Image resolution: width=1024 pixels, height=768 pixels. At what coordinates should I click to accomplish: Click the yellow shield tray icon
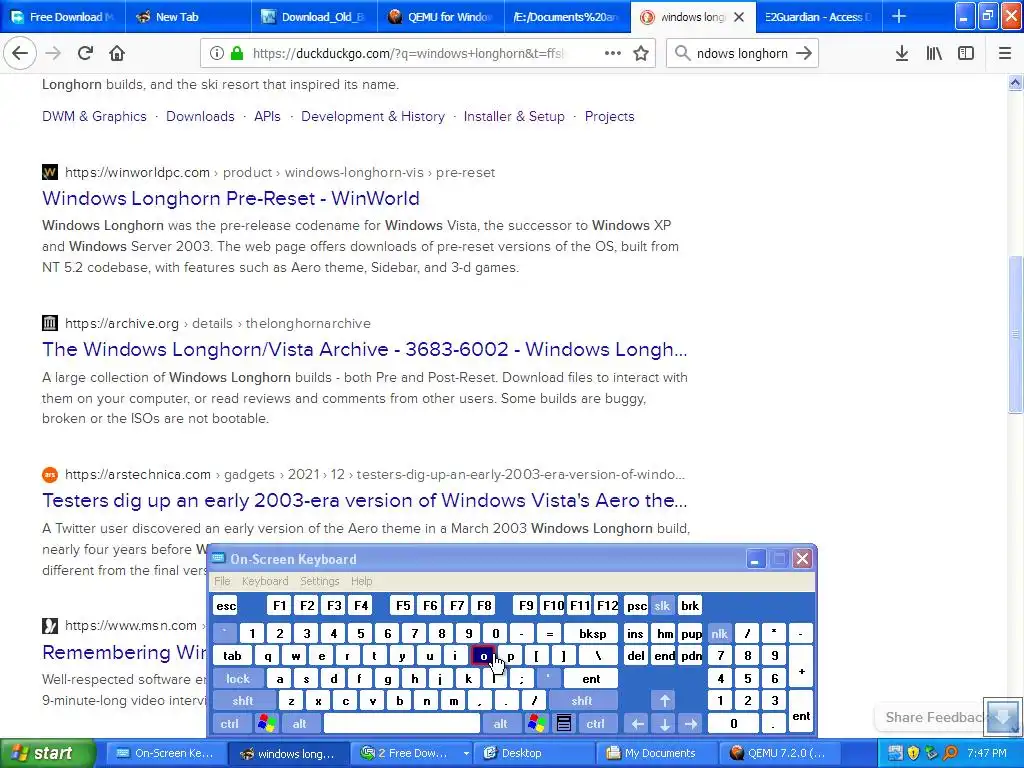(913, 753)
